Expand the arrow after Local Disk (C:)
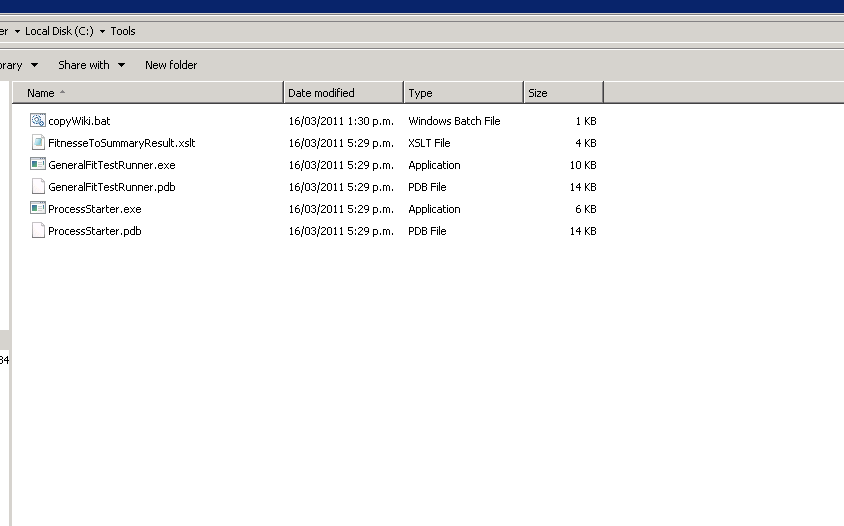The image size is (844, 526). tap(102, 31)
